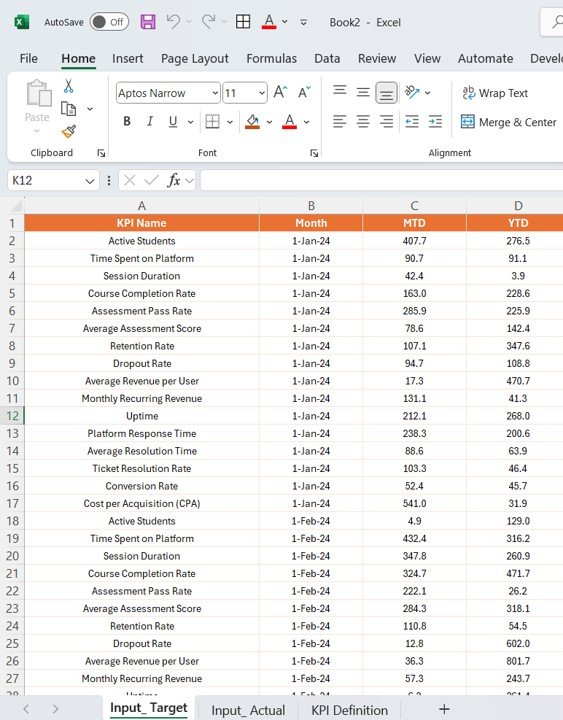
Task: Open the Clipboard dialog launcher
Action: coord(101,153)
